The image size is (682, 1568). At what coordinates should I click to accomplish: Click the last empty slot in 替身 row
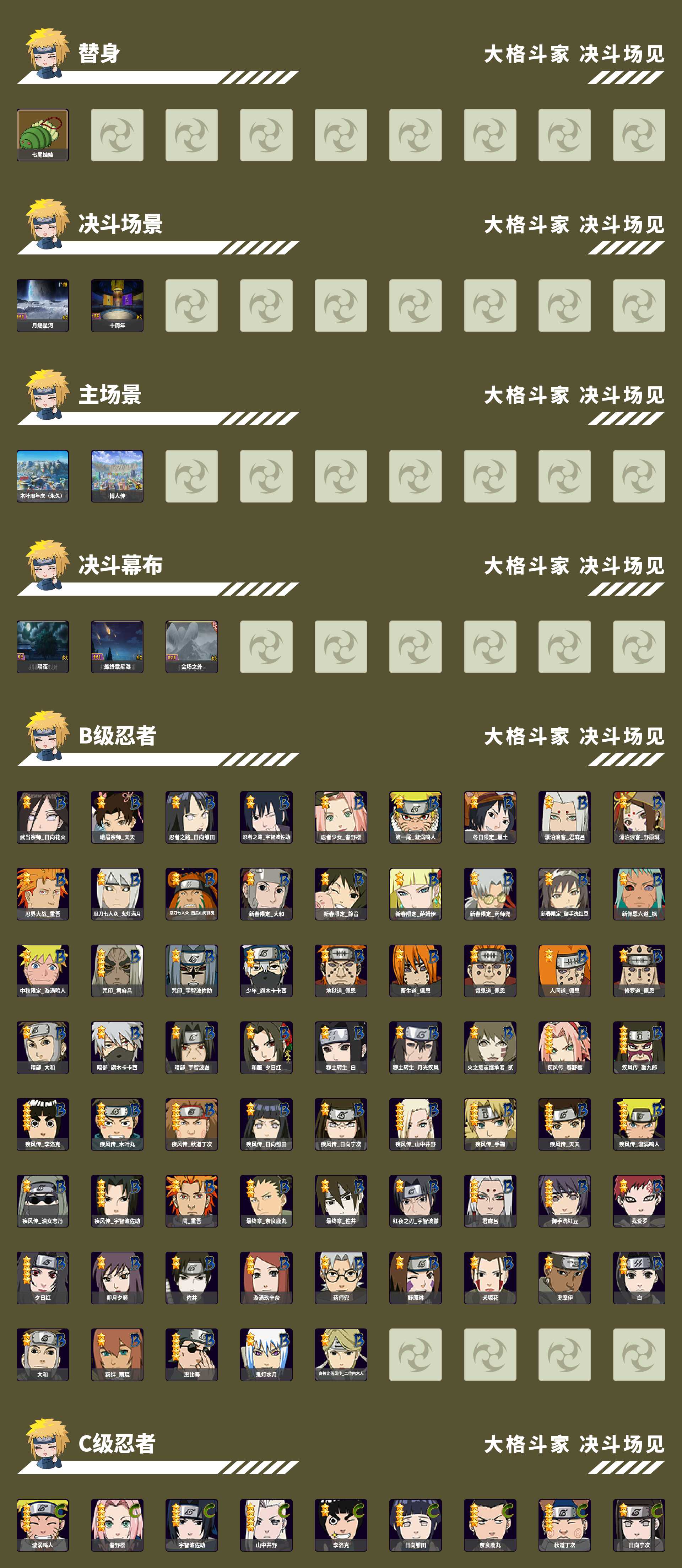click(x=639, y=135)
